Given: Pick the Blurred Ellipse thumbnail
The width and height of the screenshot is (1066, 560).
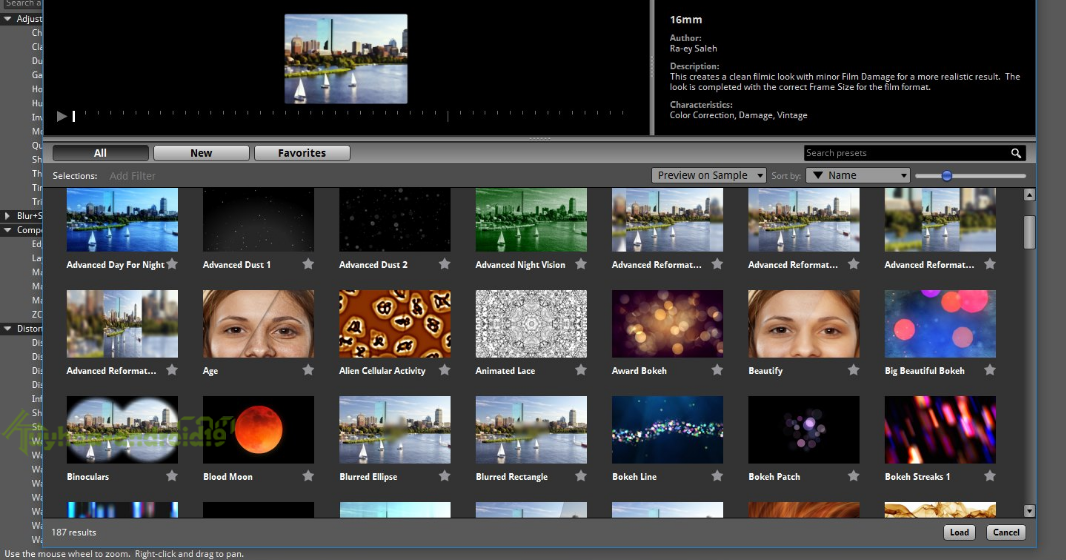Looking at the screenshot, I should click(x=395, y=430).
